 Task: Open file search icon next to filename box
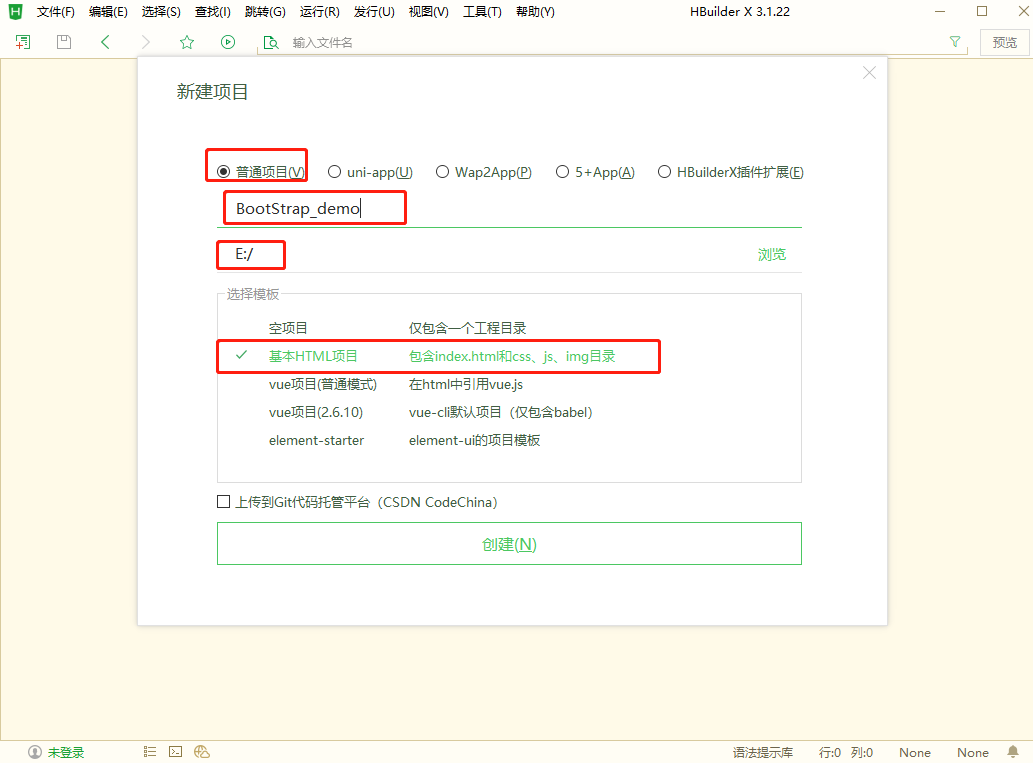270,42
